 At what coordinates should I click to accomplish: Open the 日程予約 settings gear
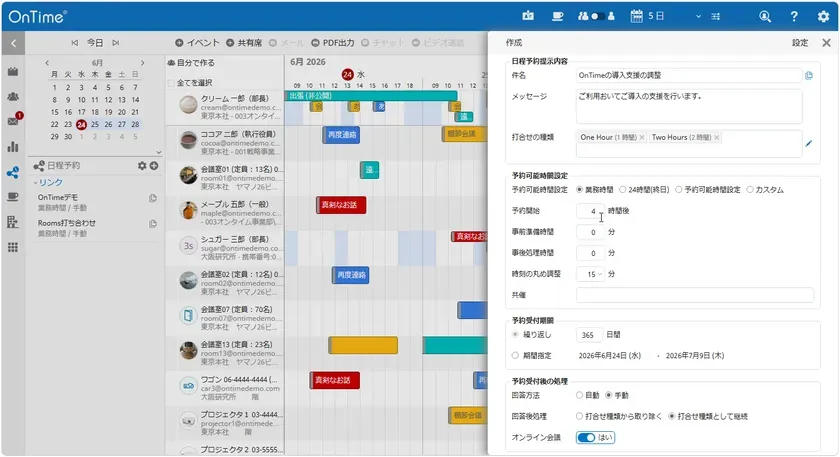click(142, 166)
